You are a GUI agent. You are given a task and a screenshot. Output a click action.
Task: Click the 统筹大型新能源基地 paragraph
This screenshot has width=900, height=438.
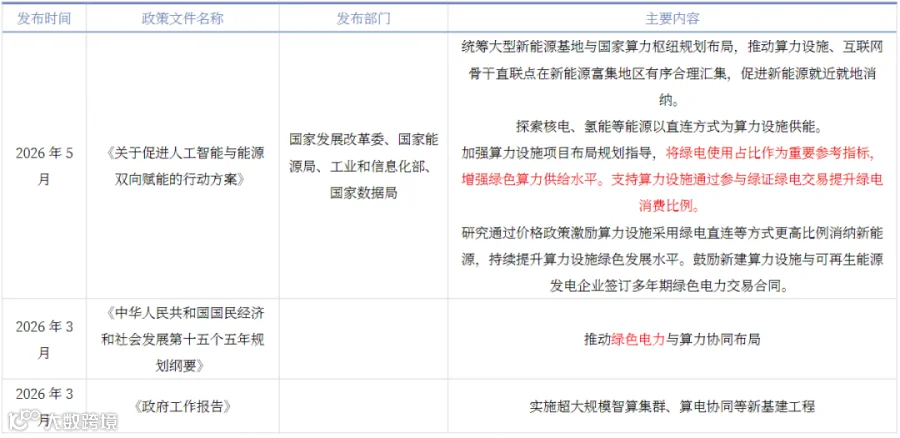point(673,74)
